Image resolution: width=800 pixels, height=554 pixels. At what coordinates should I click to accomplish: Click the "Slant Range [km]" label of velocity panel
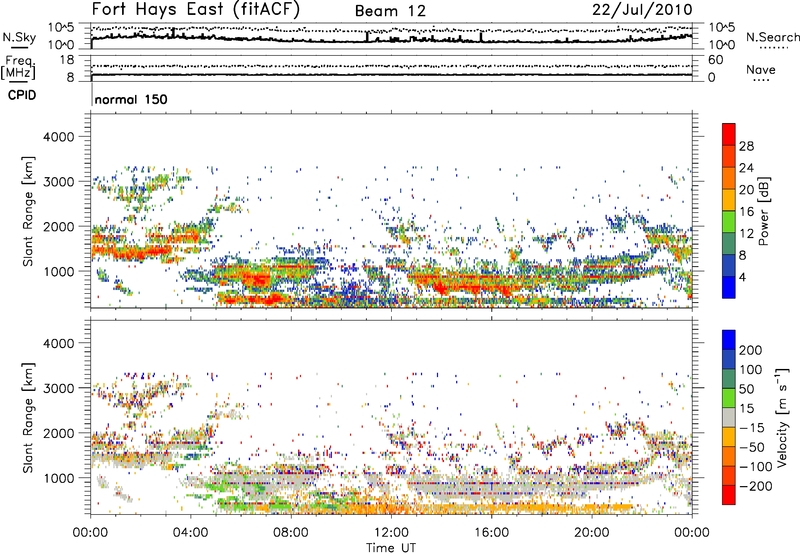(x=28, y=418)
